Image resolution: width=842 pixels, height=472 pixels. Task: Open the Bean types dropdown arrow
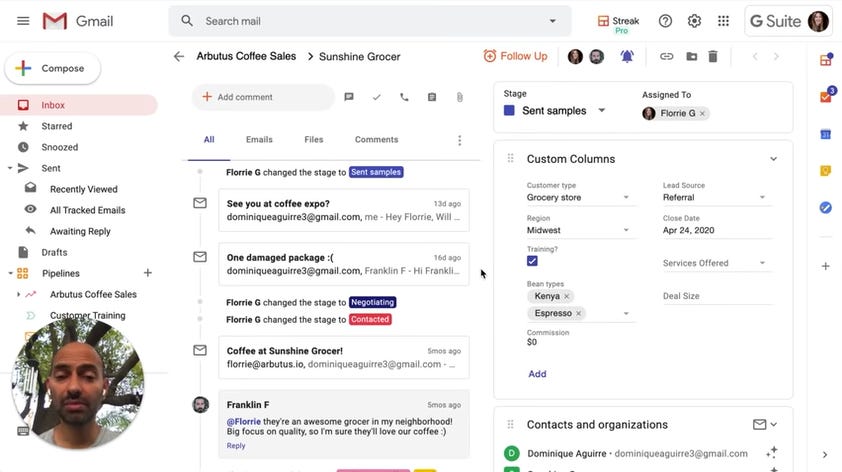[x=626, y=314]
